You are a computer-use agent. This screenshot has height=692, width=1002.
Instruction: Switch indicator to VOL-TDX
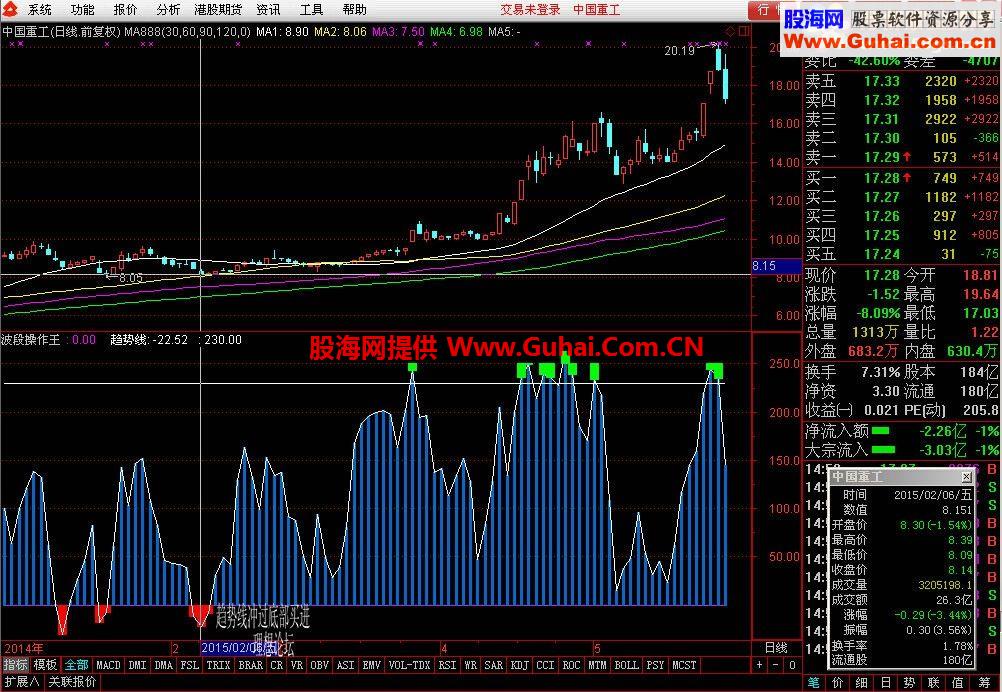click(x=410, y=665)
